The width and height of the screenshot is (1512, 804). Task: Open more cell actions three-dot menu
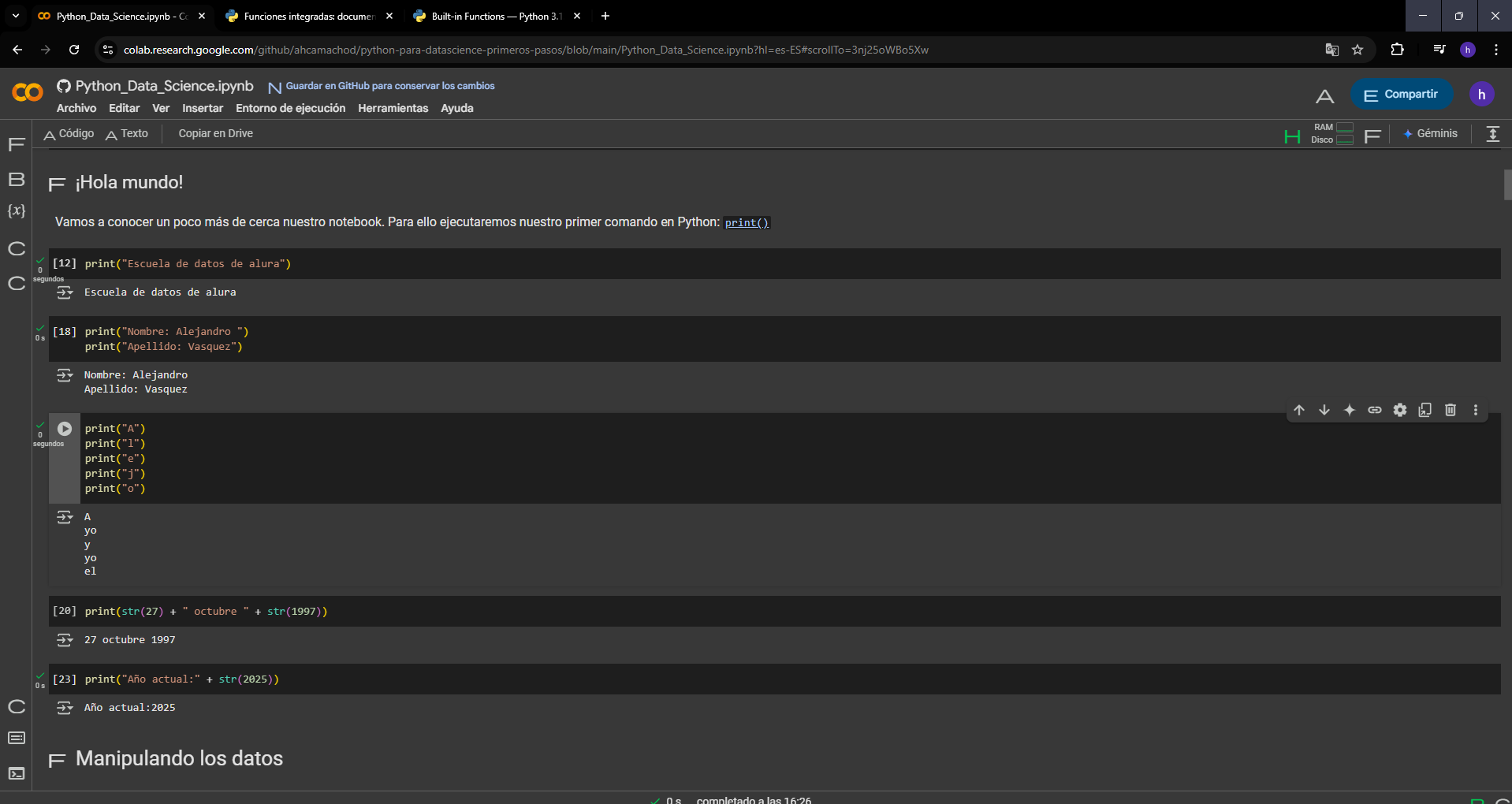pyautogui.click(x=1476, y=410)
